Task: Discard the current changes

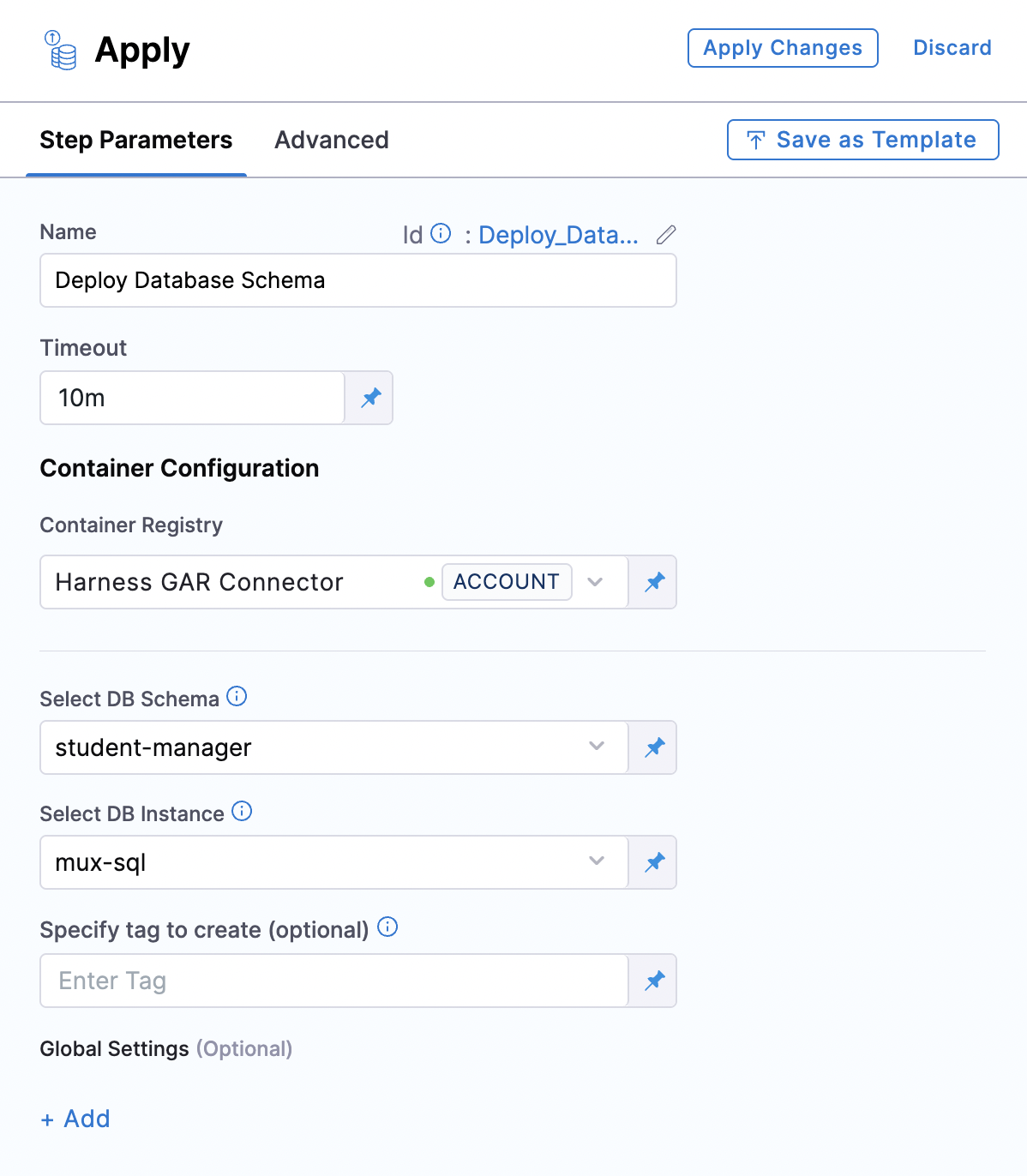Action: (x=952, y=48)
